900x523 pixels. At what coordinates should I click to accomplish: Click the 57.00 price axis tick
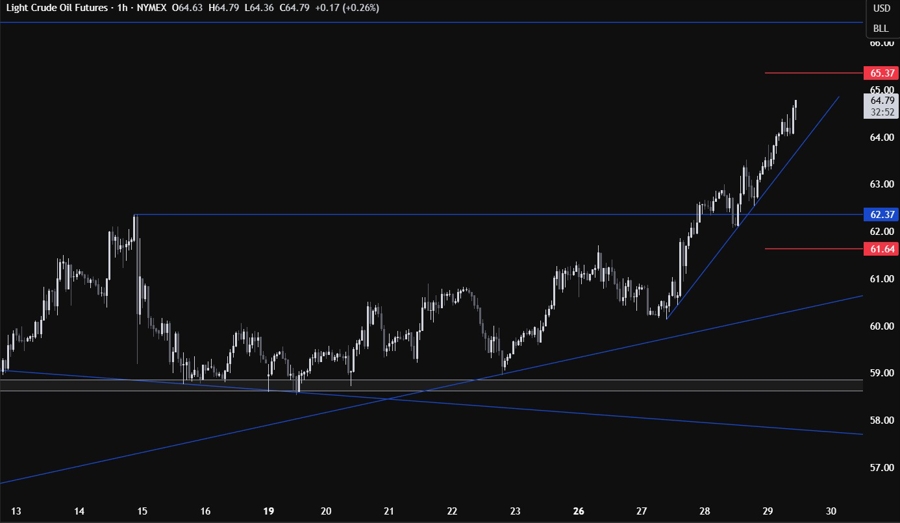point(881,467)
